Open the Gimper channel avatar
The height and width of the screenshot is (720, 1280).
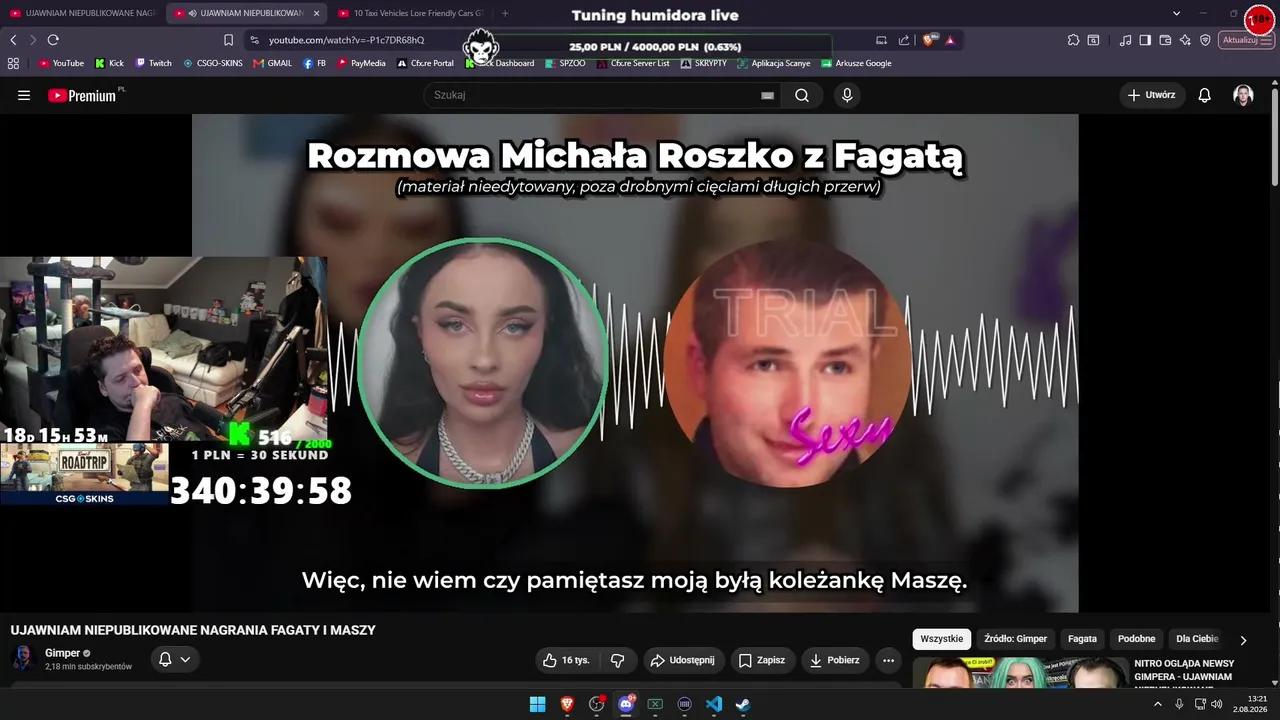click(23, 659)
